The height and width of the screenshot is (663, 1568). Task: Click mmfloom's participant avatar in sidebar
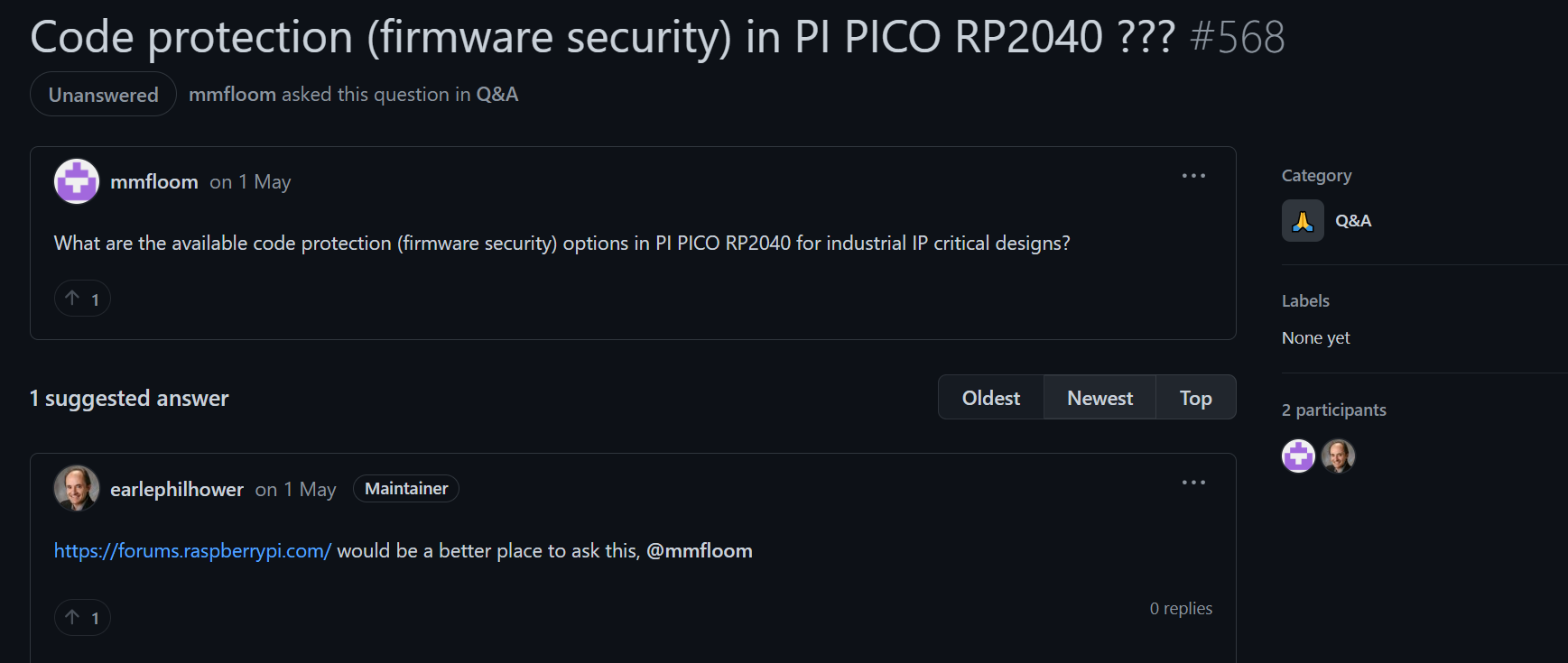tap(1298, 456)
